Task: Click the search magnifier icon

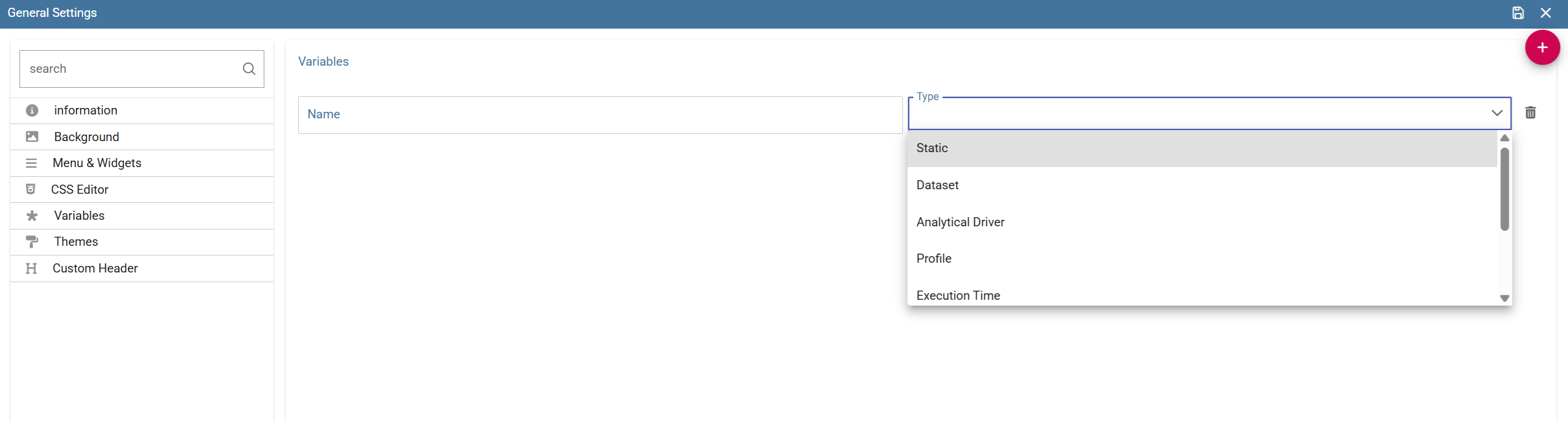Action: [249, 69]
